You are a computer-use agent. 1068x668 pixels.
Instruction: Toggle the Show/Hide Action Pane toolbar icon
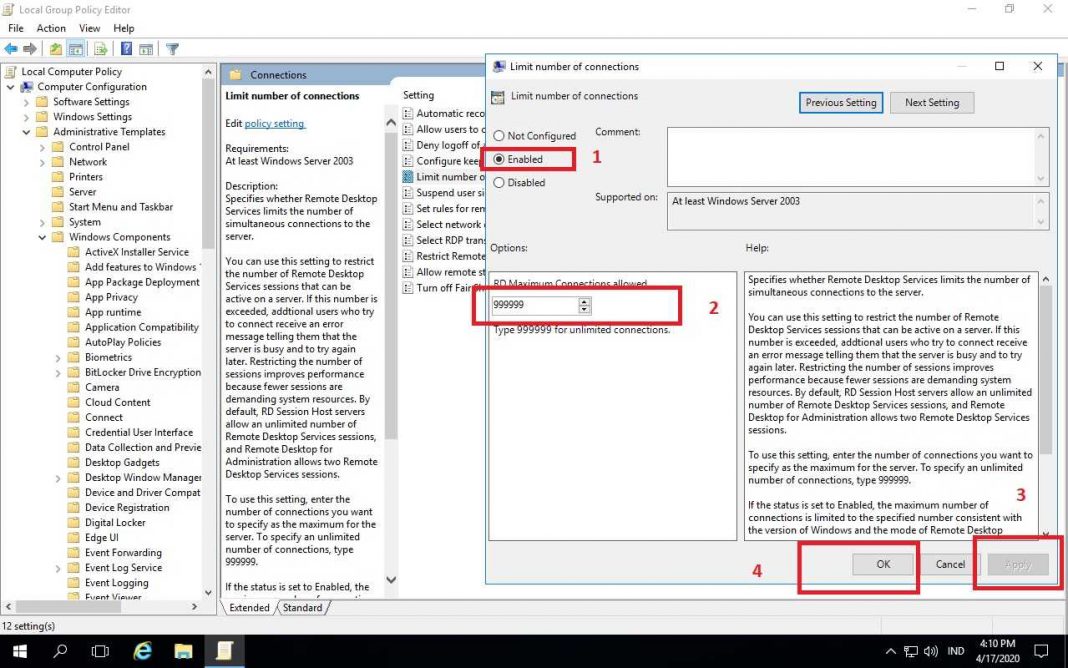tap(146, 49)
